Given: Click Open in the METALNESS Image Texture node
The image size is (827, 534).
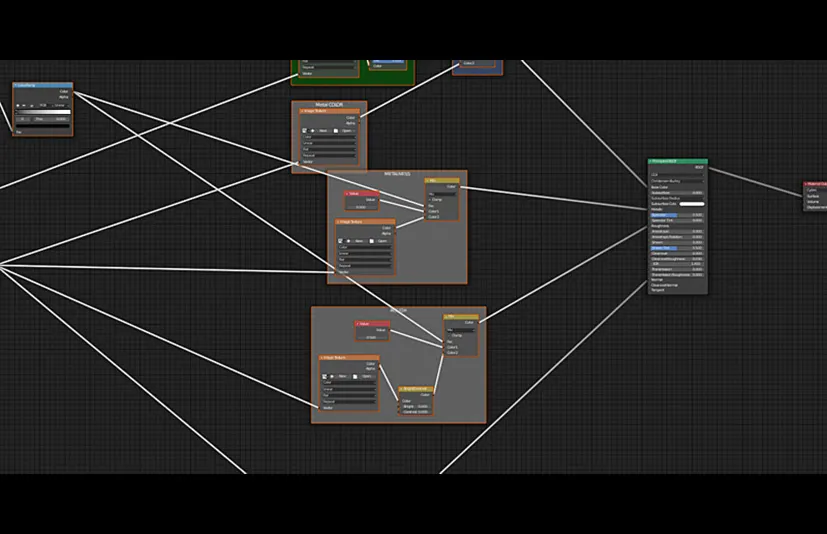Looking at the screenshot, I should coord(382,241).
